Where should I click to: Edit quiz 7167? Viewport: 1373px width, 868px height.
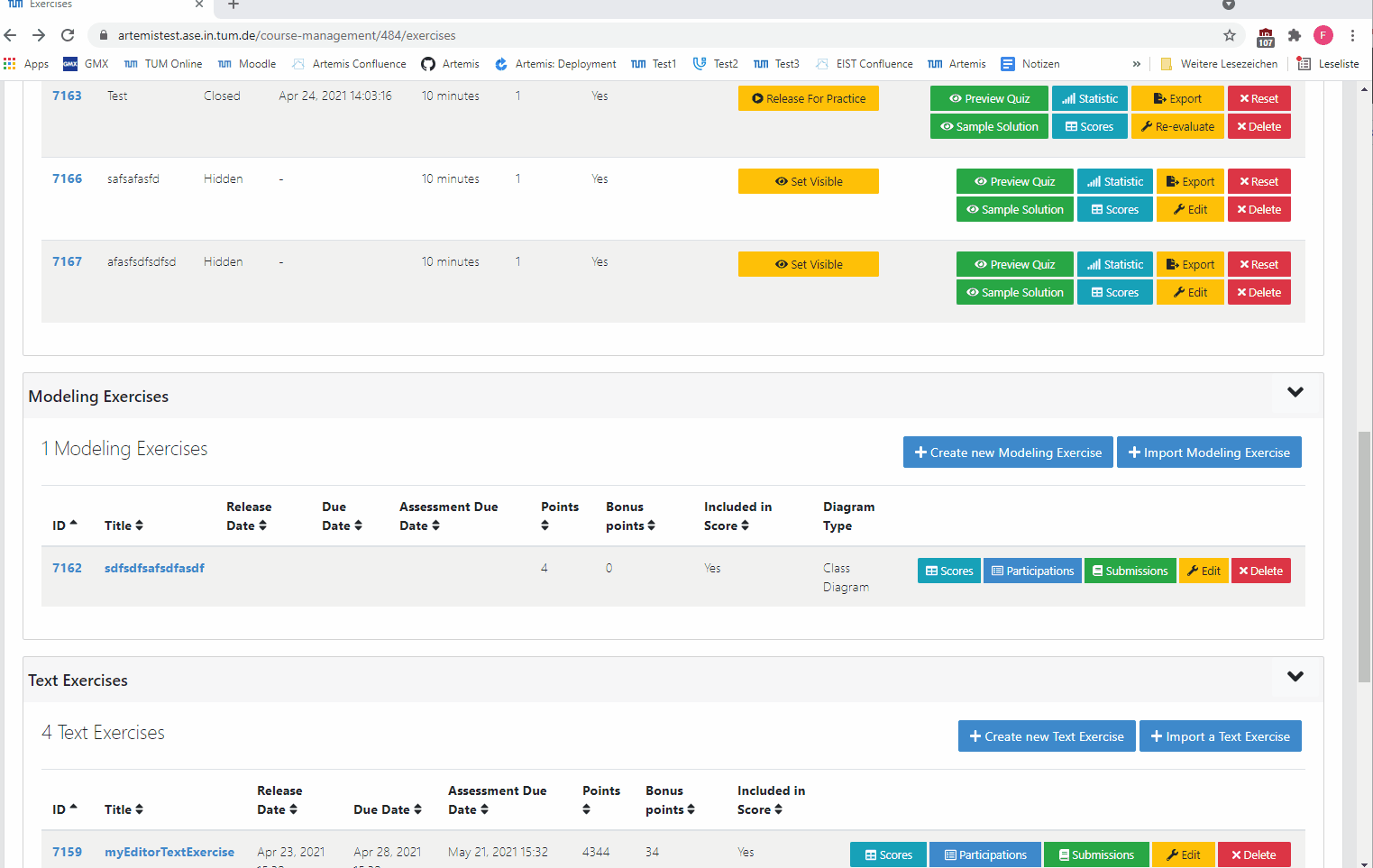tap(1190, 292)
